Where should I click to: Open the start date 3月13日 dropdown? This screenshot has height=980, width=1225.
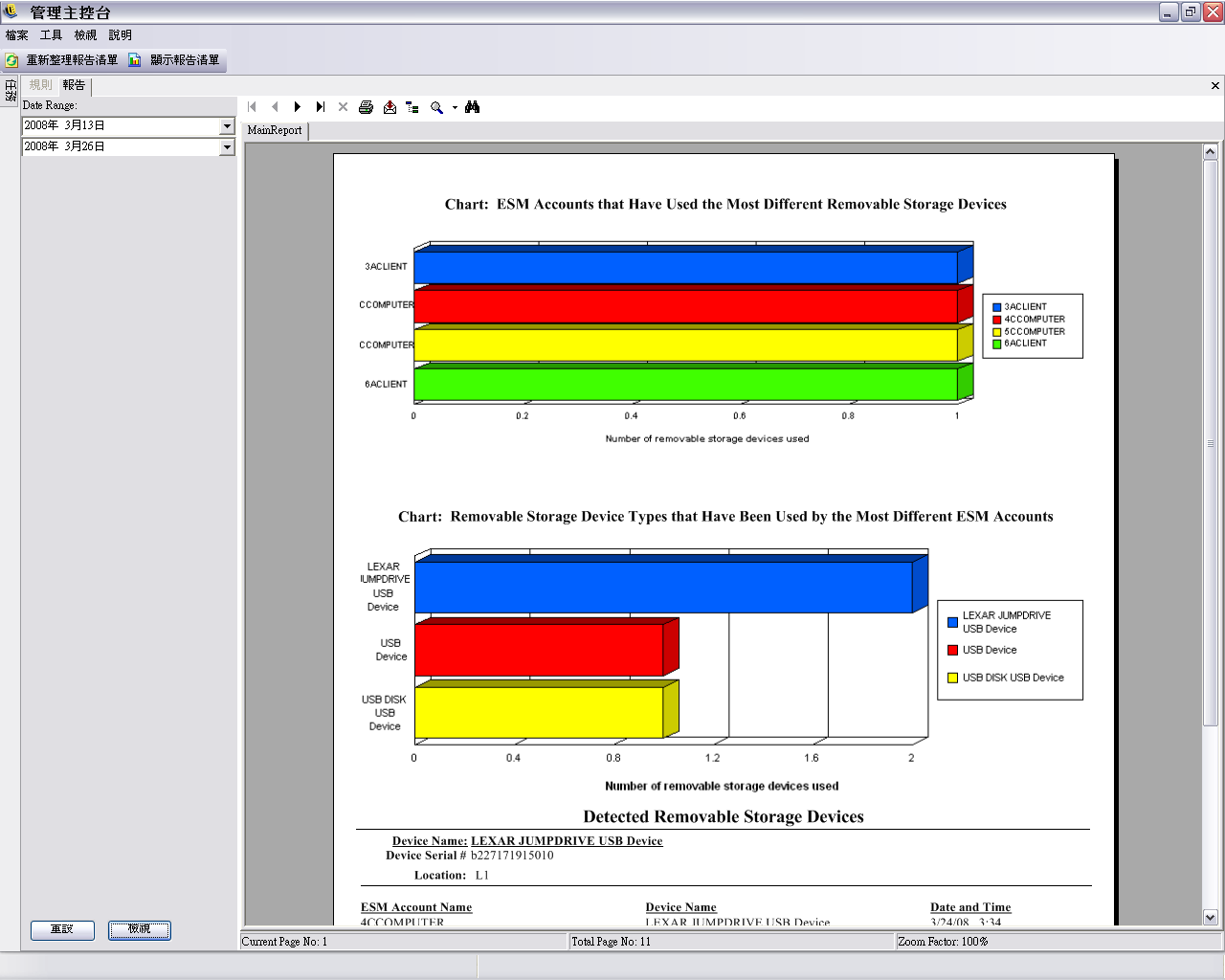point(227,126)
